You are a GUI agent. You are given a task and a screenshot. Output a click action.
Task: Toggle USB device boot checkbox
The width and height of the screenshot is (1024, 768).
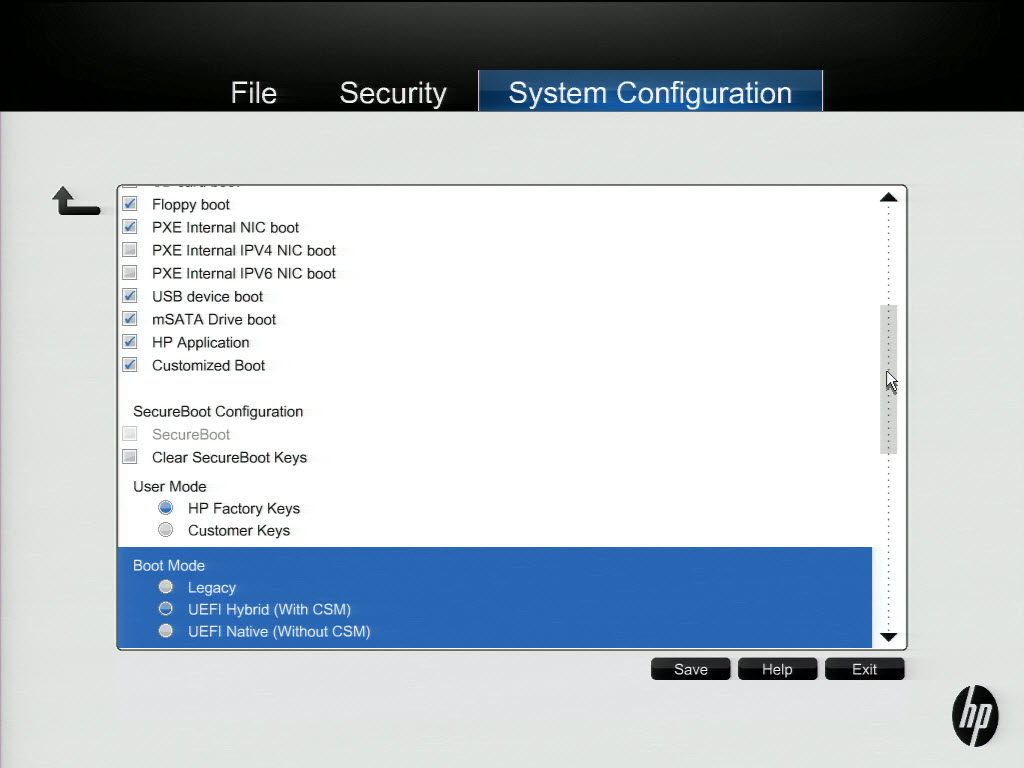[x=130, y=296]
